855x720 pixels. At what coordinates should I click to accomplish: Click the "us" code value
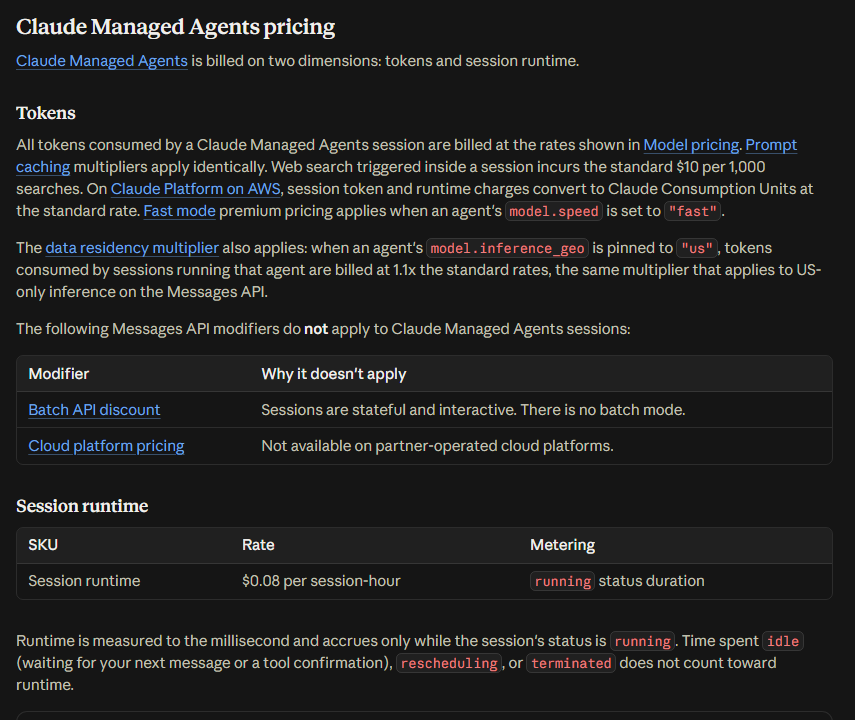[x=697, y=248]
